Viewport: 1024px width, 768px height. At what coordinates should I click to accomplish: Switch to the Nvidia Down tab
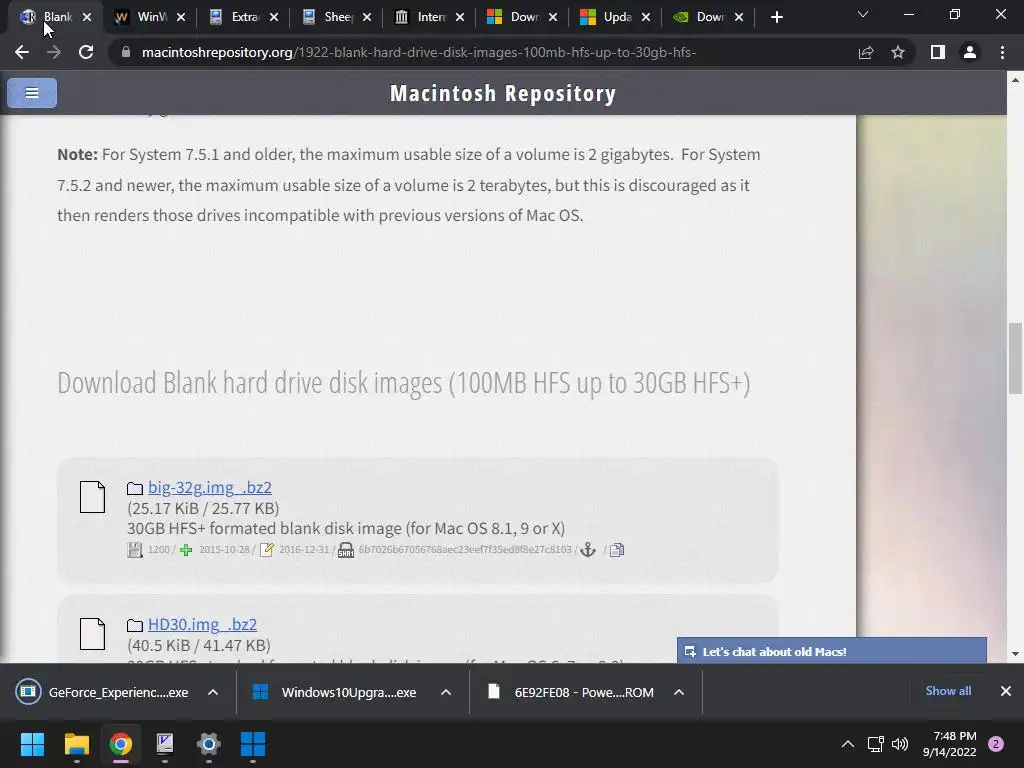click(x=701, y=17)
